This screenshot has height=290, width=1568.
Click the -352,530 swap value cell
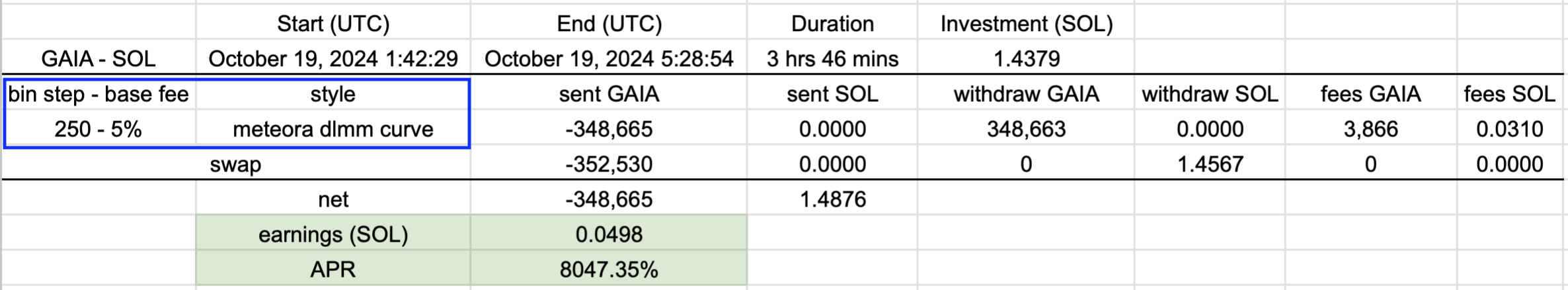coord(609,164)
